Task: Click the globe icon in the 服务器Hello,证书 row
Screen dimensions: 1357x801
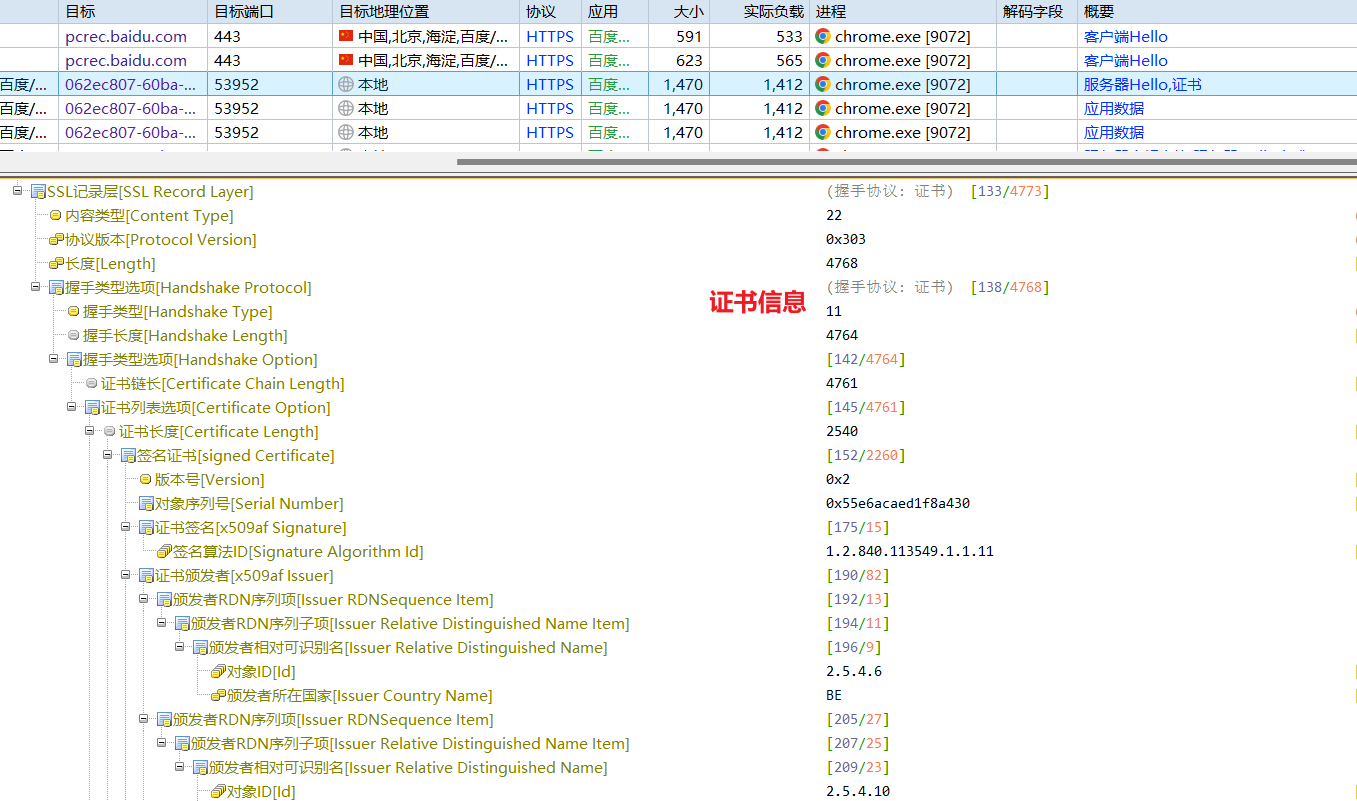Action: 346,84
